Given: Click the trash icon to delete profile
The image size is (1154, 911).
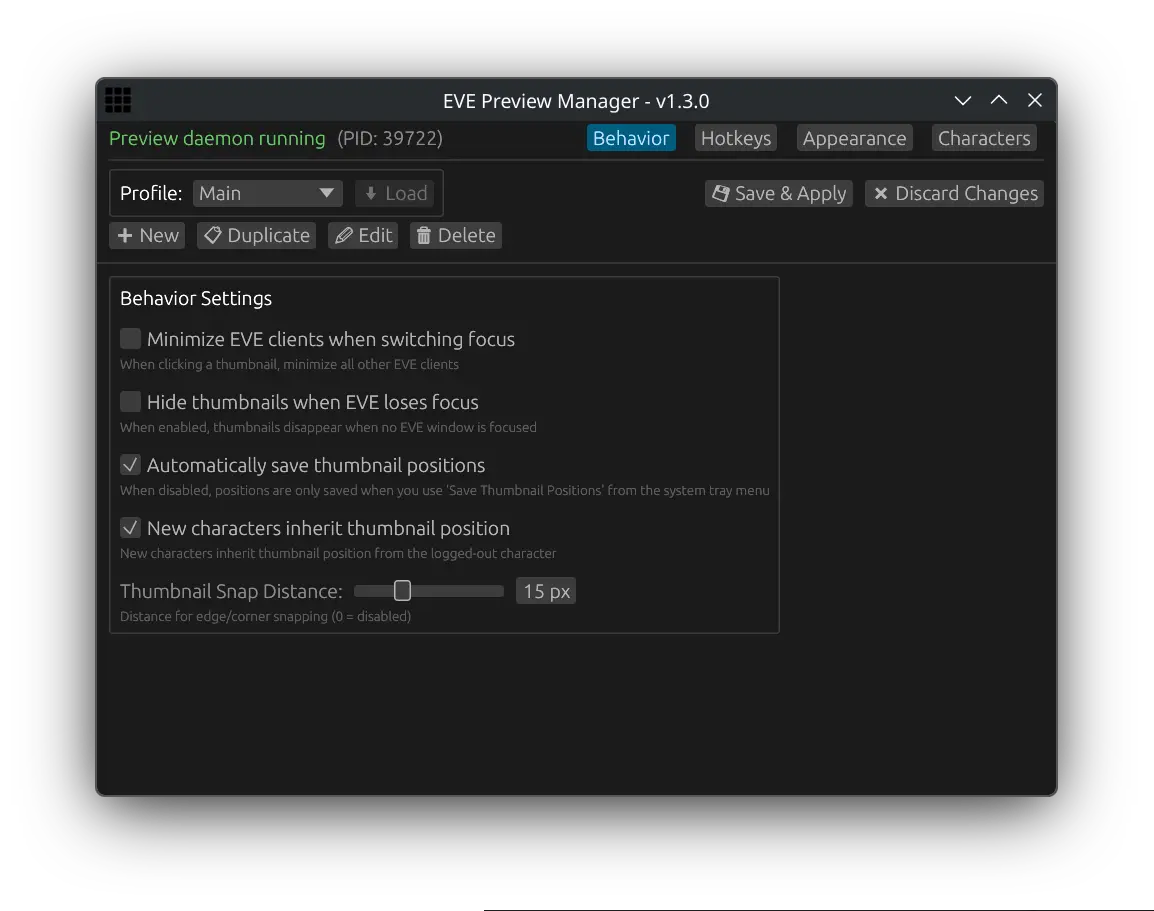Looking at the screenshot, I should coord(425,235).
